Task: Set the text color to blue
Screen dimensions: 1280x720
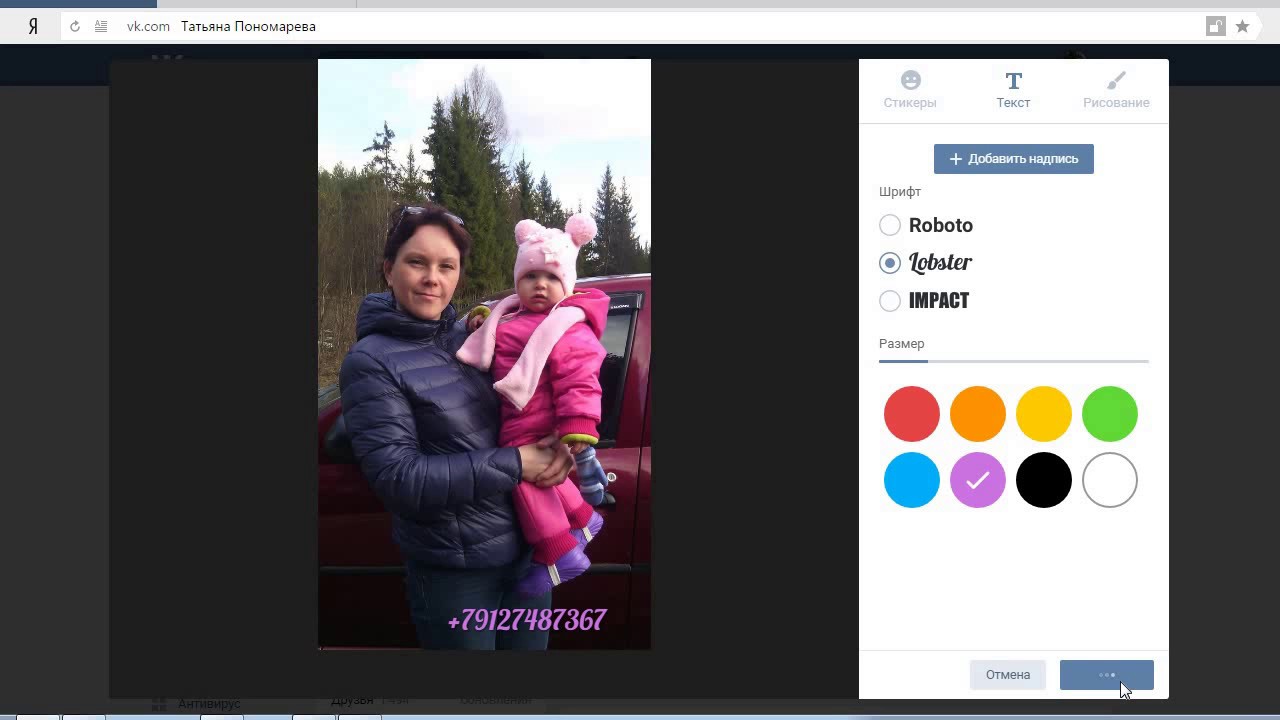Action: pos(912,480)
